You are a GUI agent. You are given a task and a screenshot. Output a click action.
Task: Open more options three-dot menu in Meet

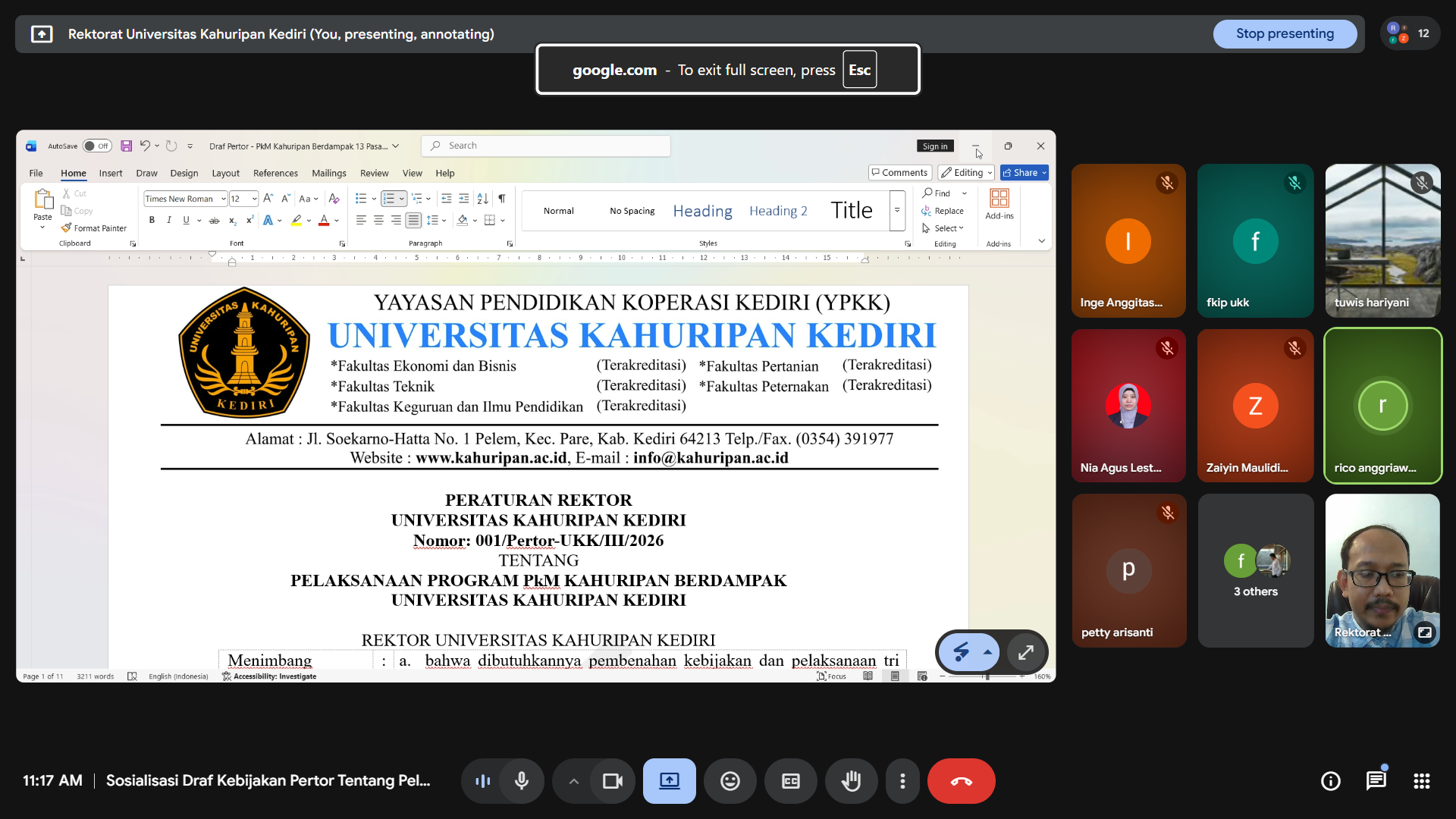tap(902, 781)
